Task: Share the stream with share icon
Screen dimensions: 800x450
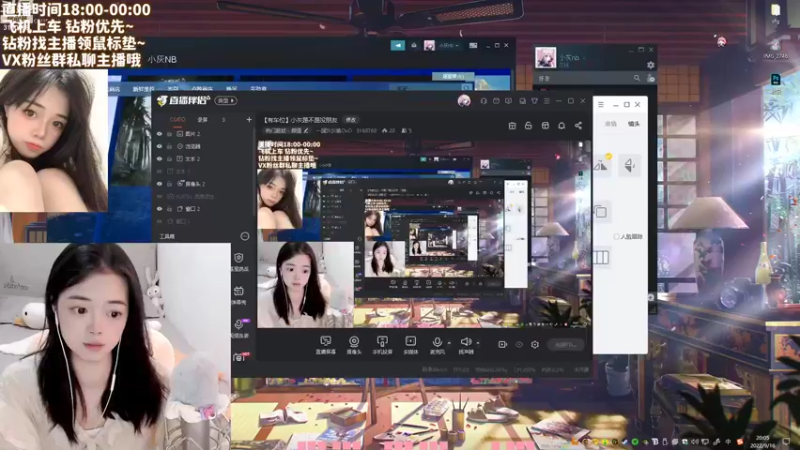Action: coord(578,126)
